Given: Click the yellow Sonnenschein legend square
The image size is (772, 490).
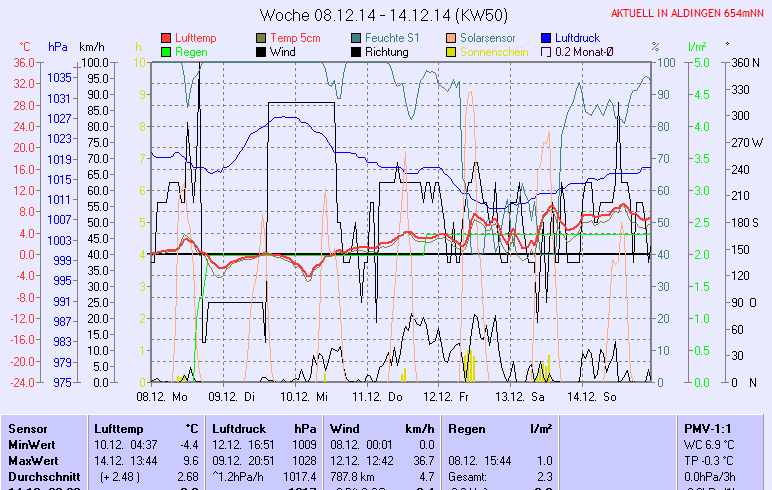Looking at the screenshot, I should pyautogui.click(x=452, y=52).
